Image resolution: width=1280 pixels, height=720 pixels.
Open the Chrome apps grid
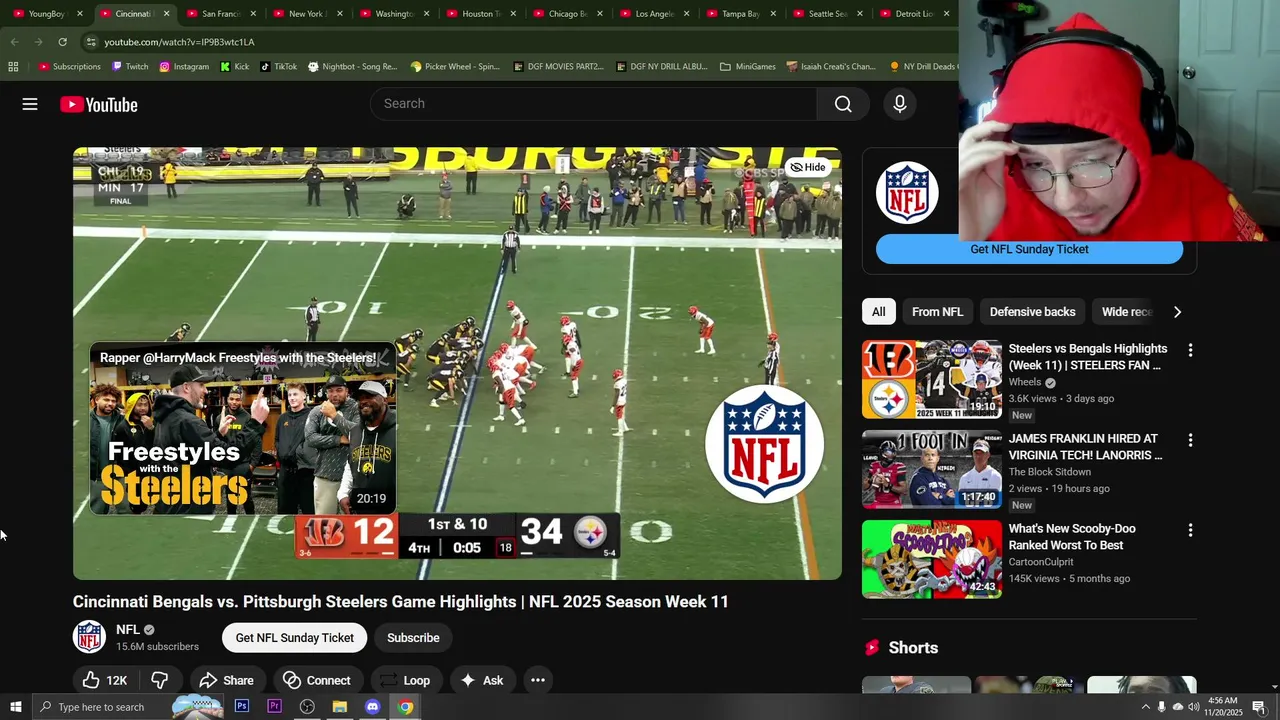pyautogui.click(x=13, y=67)
